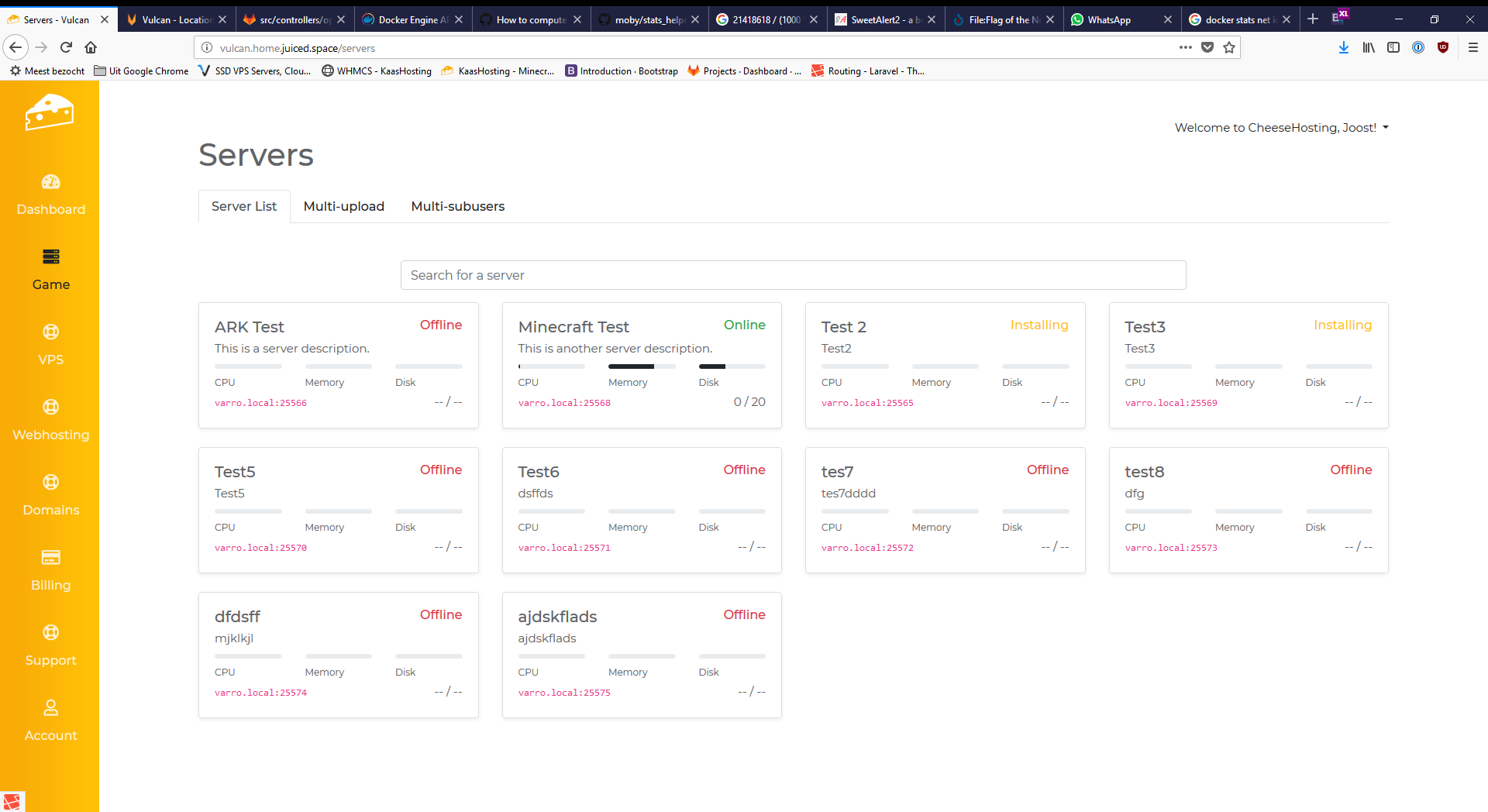This screenshot has height=812, width=1488.
Task: Click the browser home icon
Action: tap(91, 48)
